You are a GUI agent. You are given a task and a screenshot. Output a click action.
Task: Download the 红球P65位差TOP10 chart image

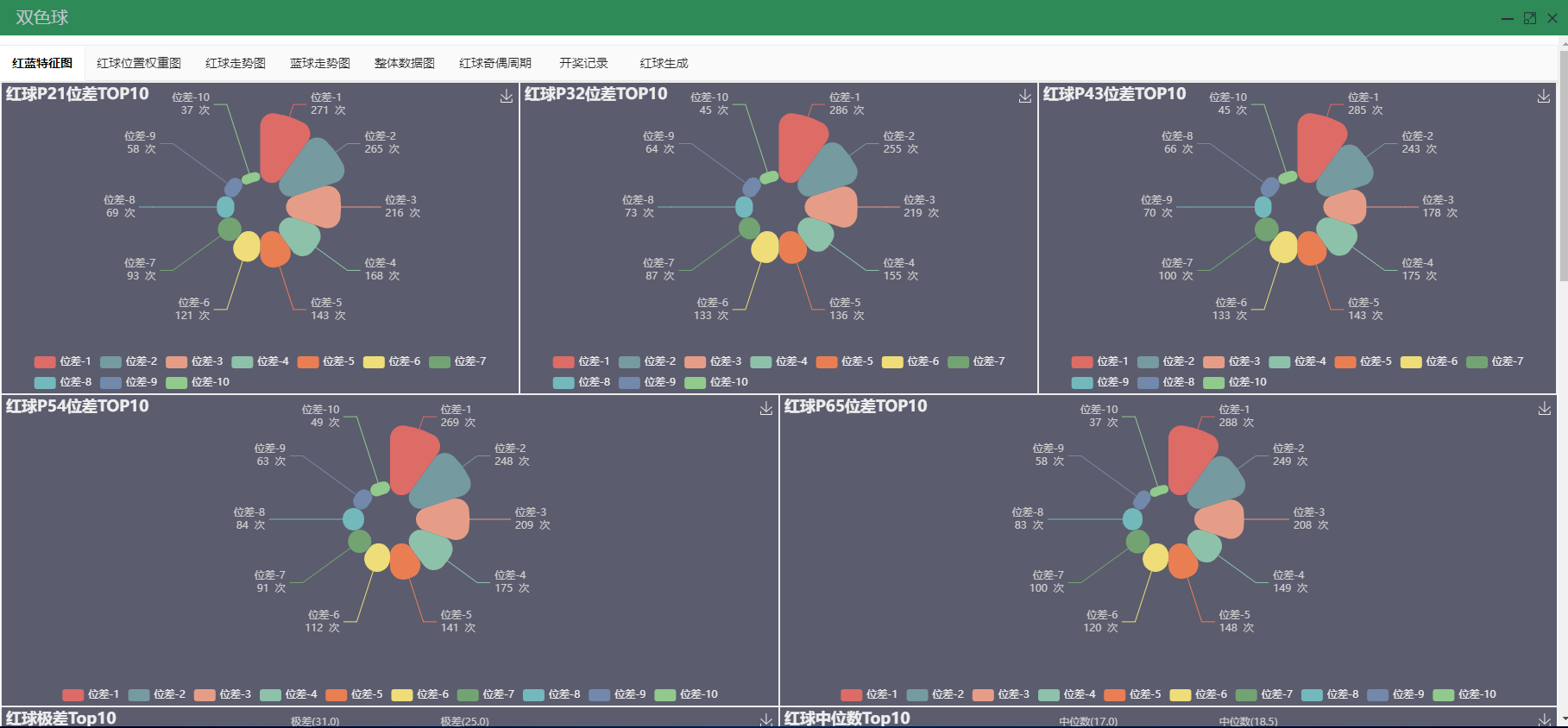click(1545, 409)
